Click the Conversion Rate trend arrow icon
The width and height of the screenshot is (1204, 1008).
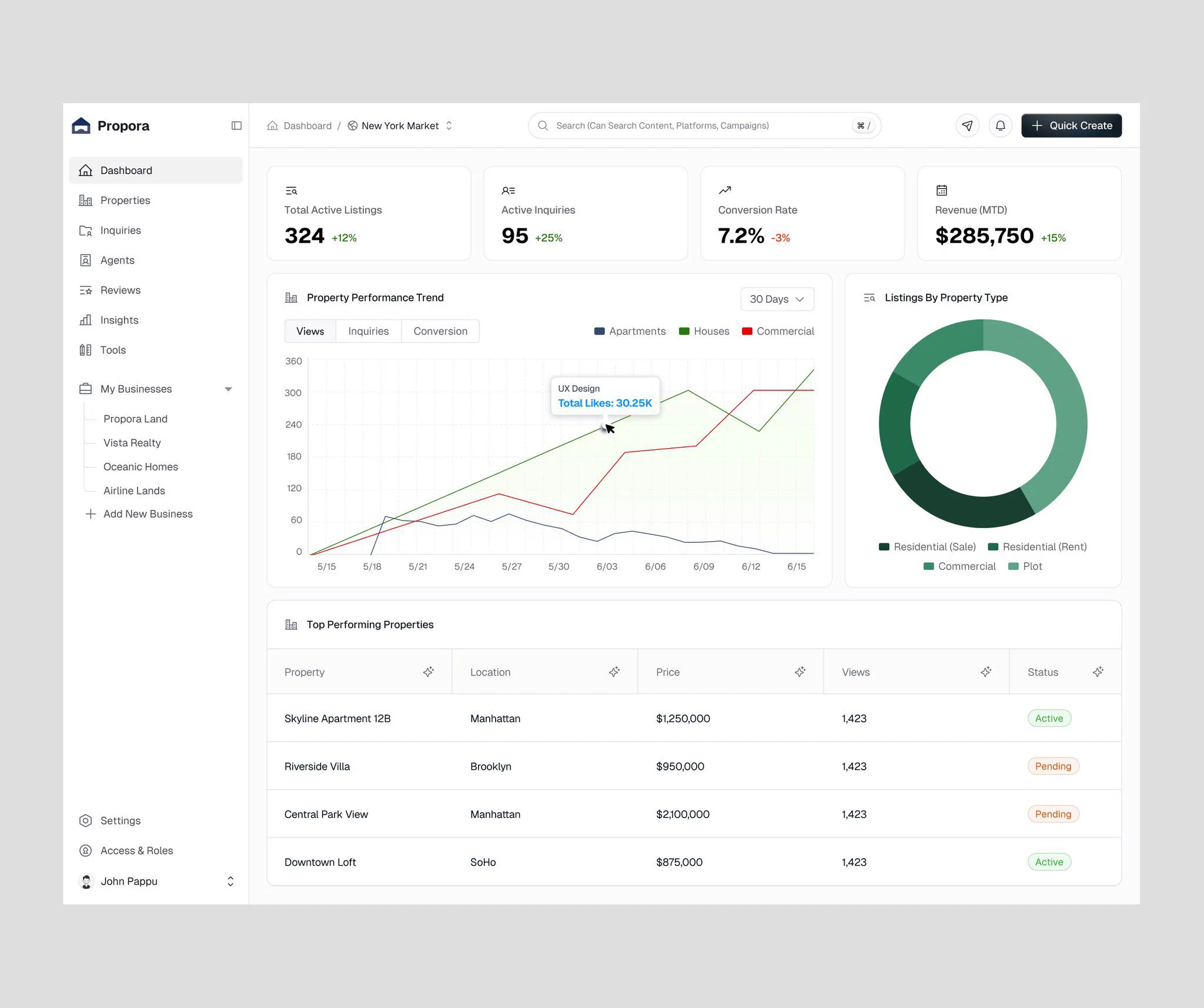pos(725,190)
